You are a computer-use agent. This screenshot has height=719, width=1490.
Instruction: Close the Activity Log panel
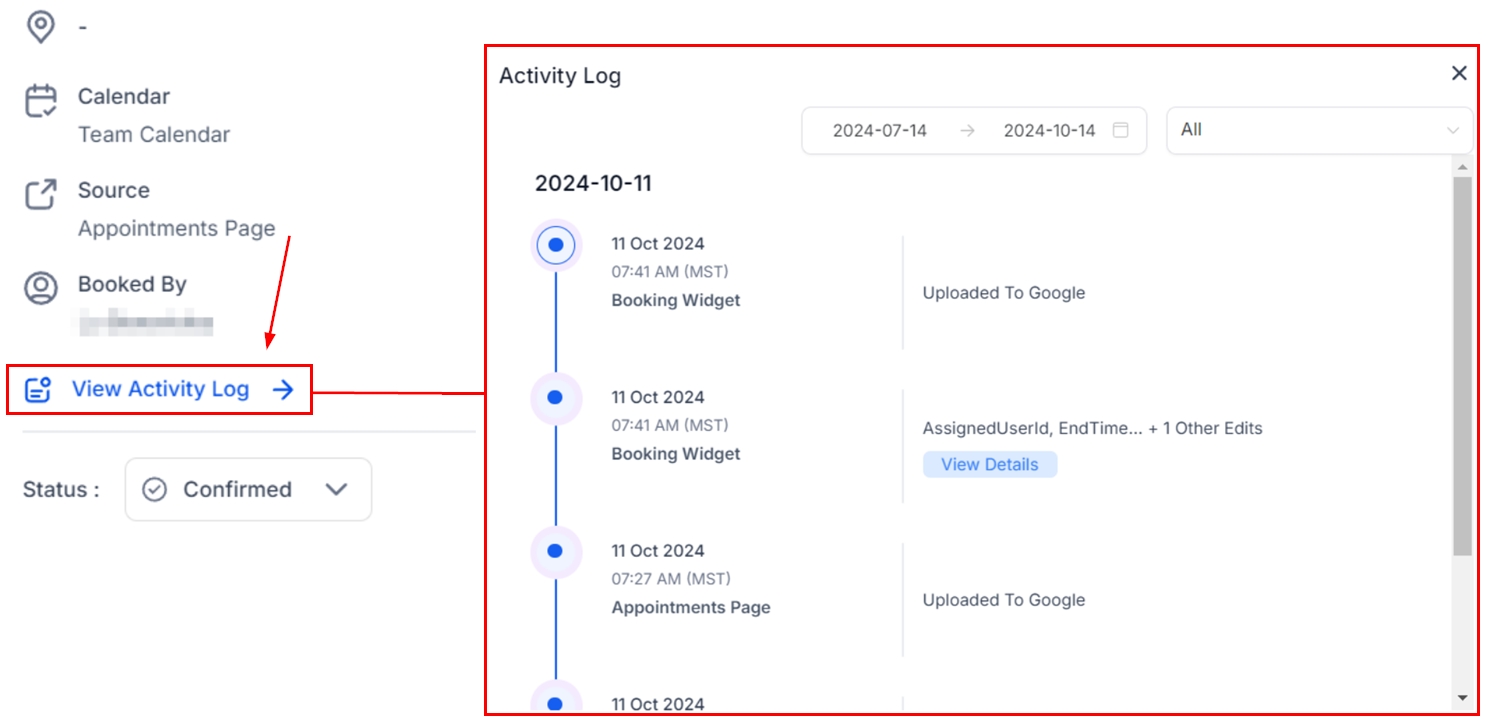[1459, 73]
